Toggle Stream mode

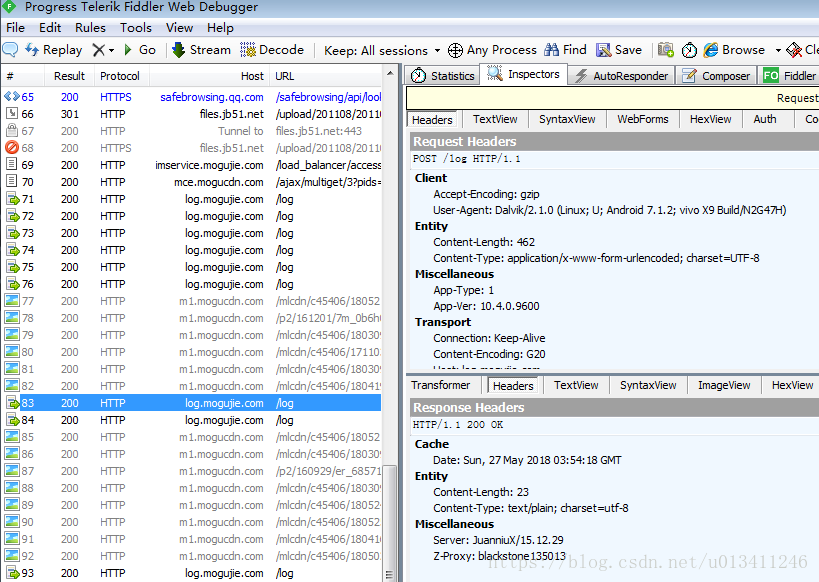click(201, 50)
